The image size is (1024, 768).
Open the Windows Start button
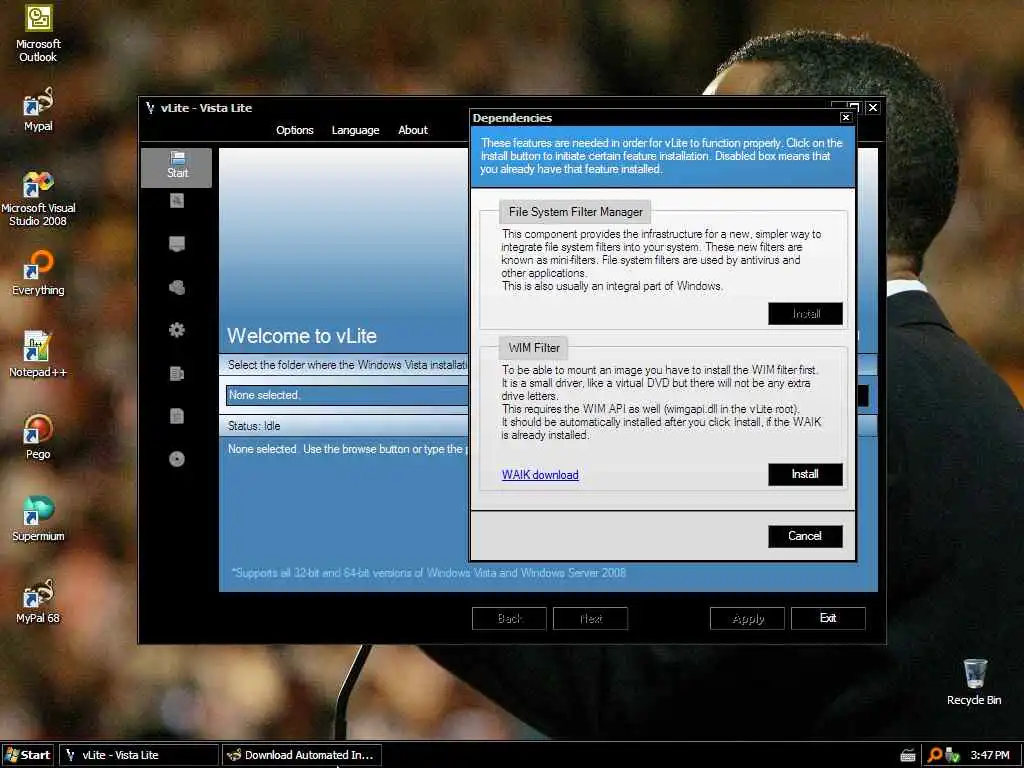click(x=27, y=755)
